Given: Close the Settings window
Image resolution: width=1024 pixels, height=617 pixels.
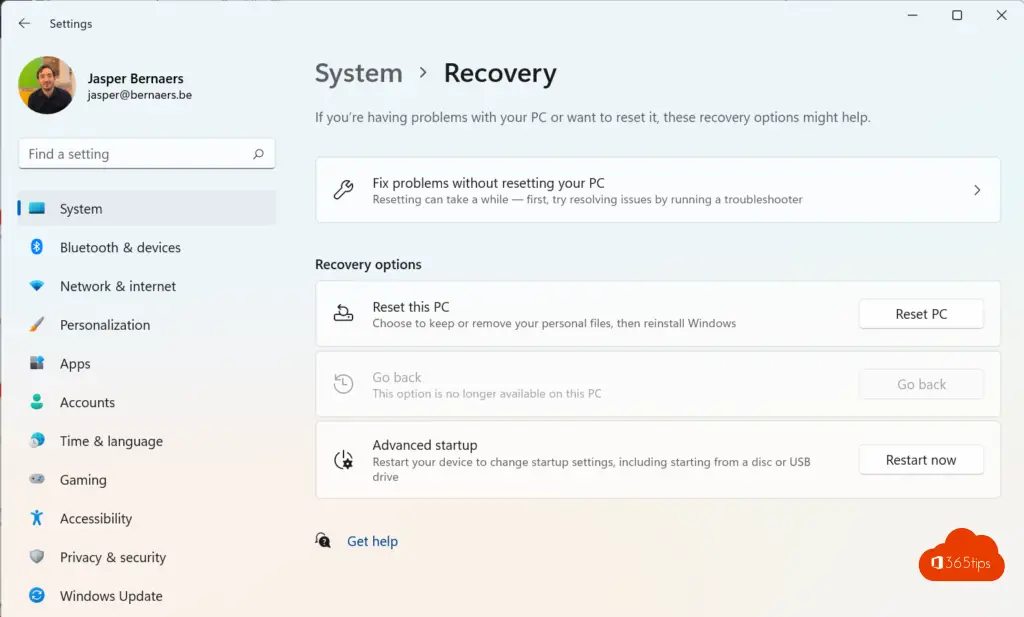Looking at the screenshot, I should (x=1001, y=15).
